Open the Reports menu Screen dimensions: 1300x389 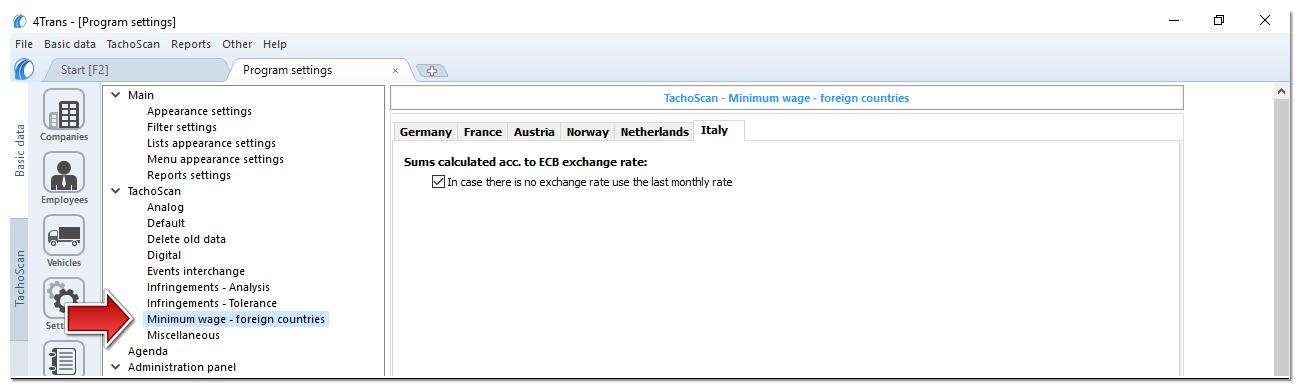pyautogui.click(x=191, y=44)
